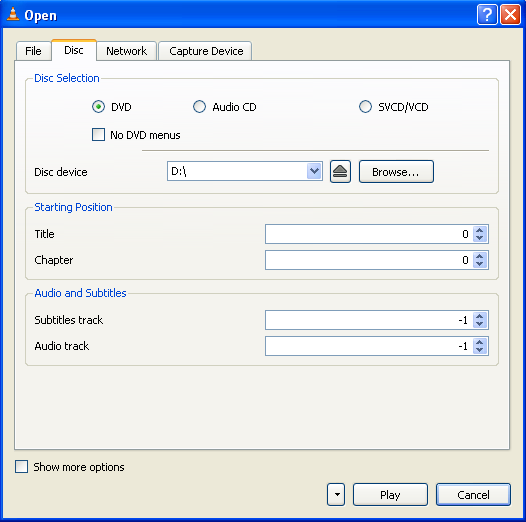This screenshot has height=522, width=526.
Task: Click the Browse... button
Action: 396,172
